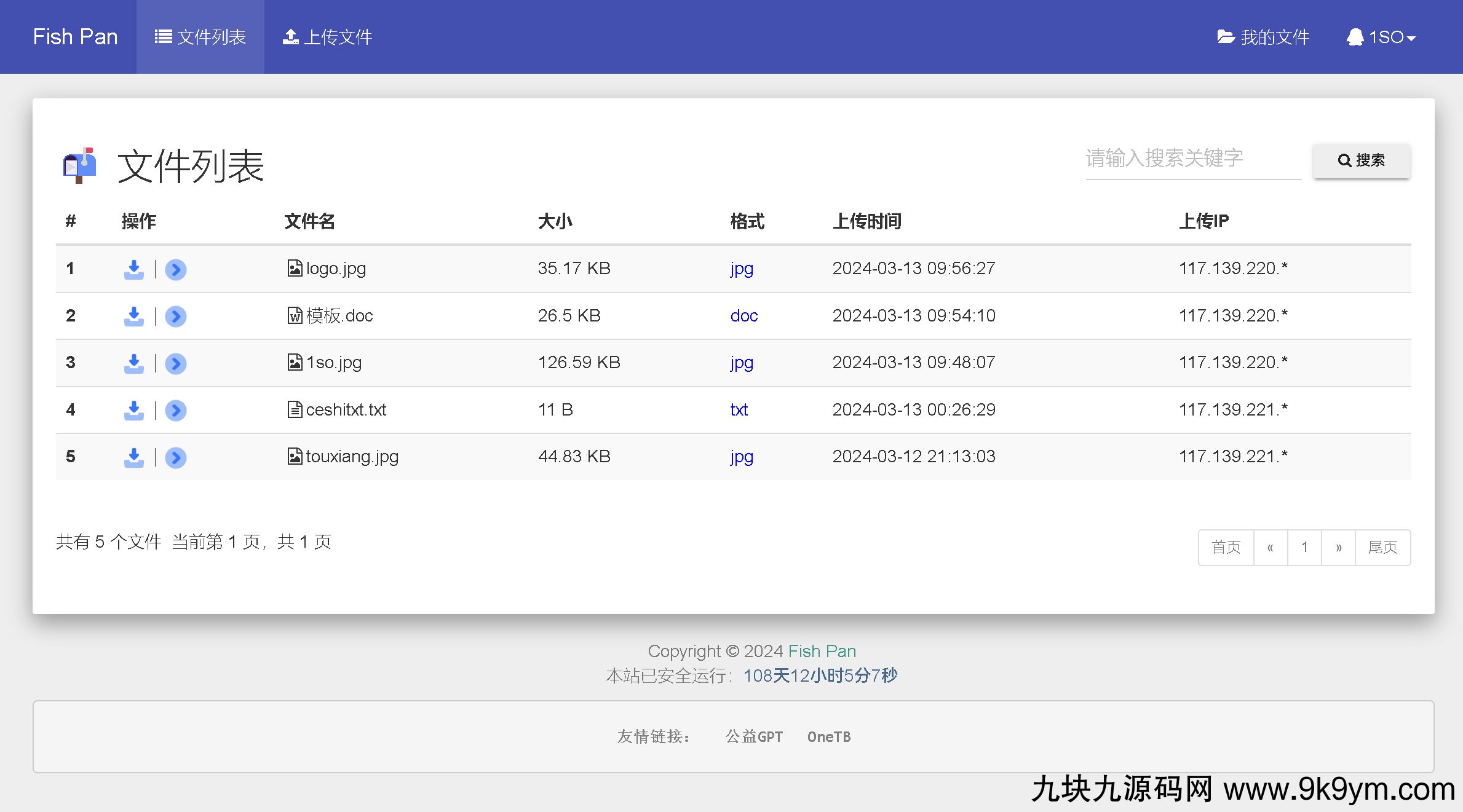Image resolution: width=1463 pixels, height=812 pixels.
Task: Open the 上传文件 page from navbar
Action: (x=327, y=36)
